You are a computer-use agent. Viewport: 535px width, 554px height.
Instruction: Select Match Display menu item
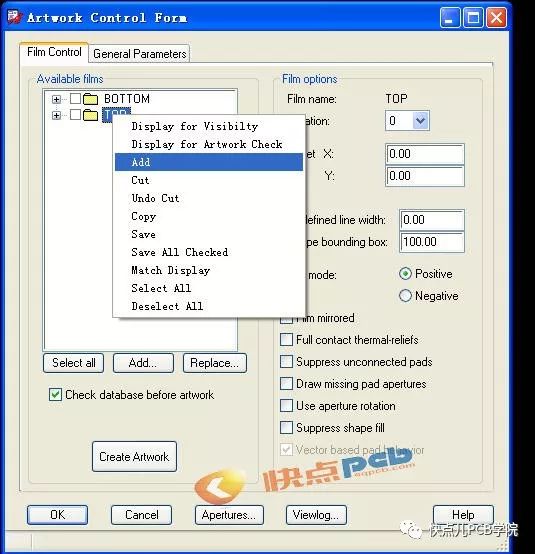pyautogui.click(x=209, y=270)
